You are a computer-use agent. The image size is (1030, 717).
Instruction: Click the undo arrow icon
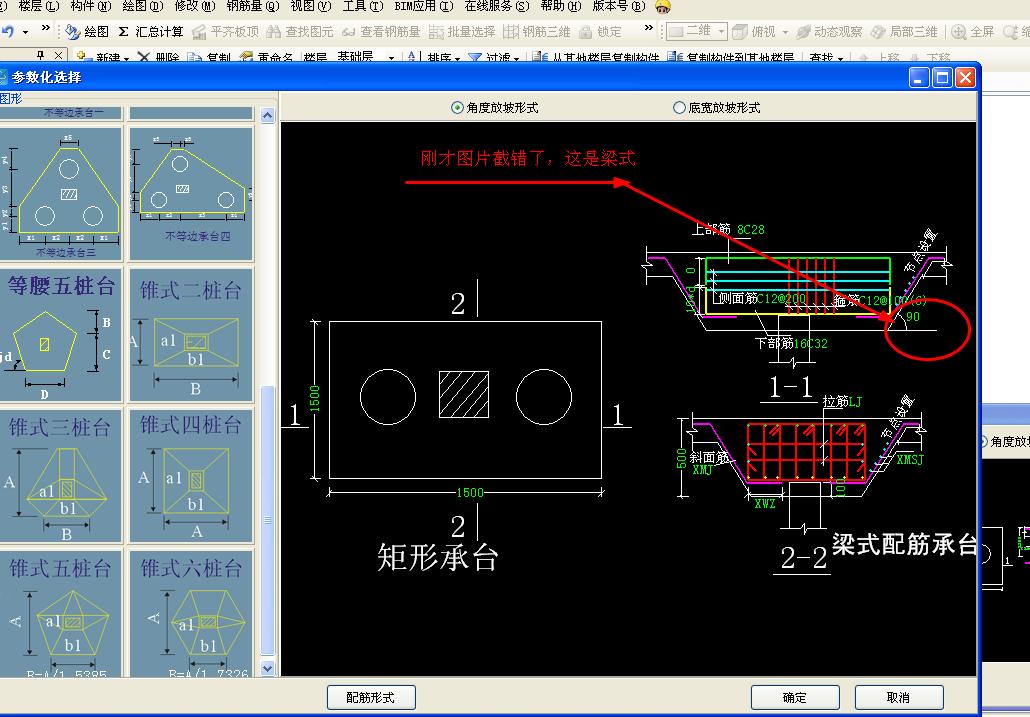tap(8, 32)
